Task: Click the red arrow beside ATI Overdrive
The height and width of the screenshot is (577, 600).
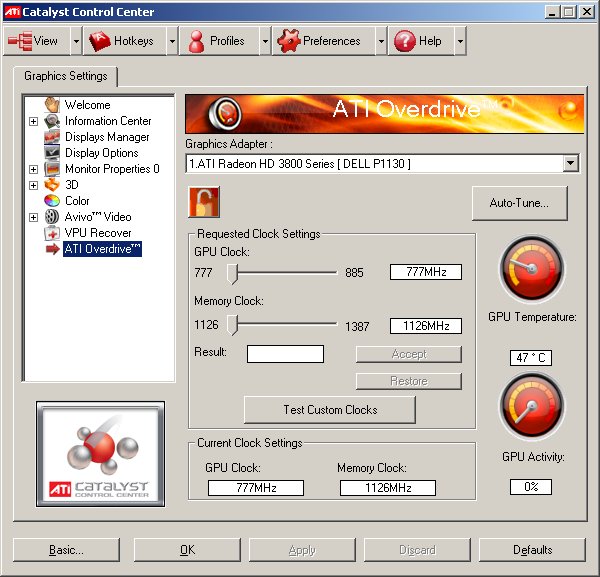Action: coord(52,249)
